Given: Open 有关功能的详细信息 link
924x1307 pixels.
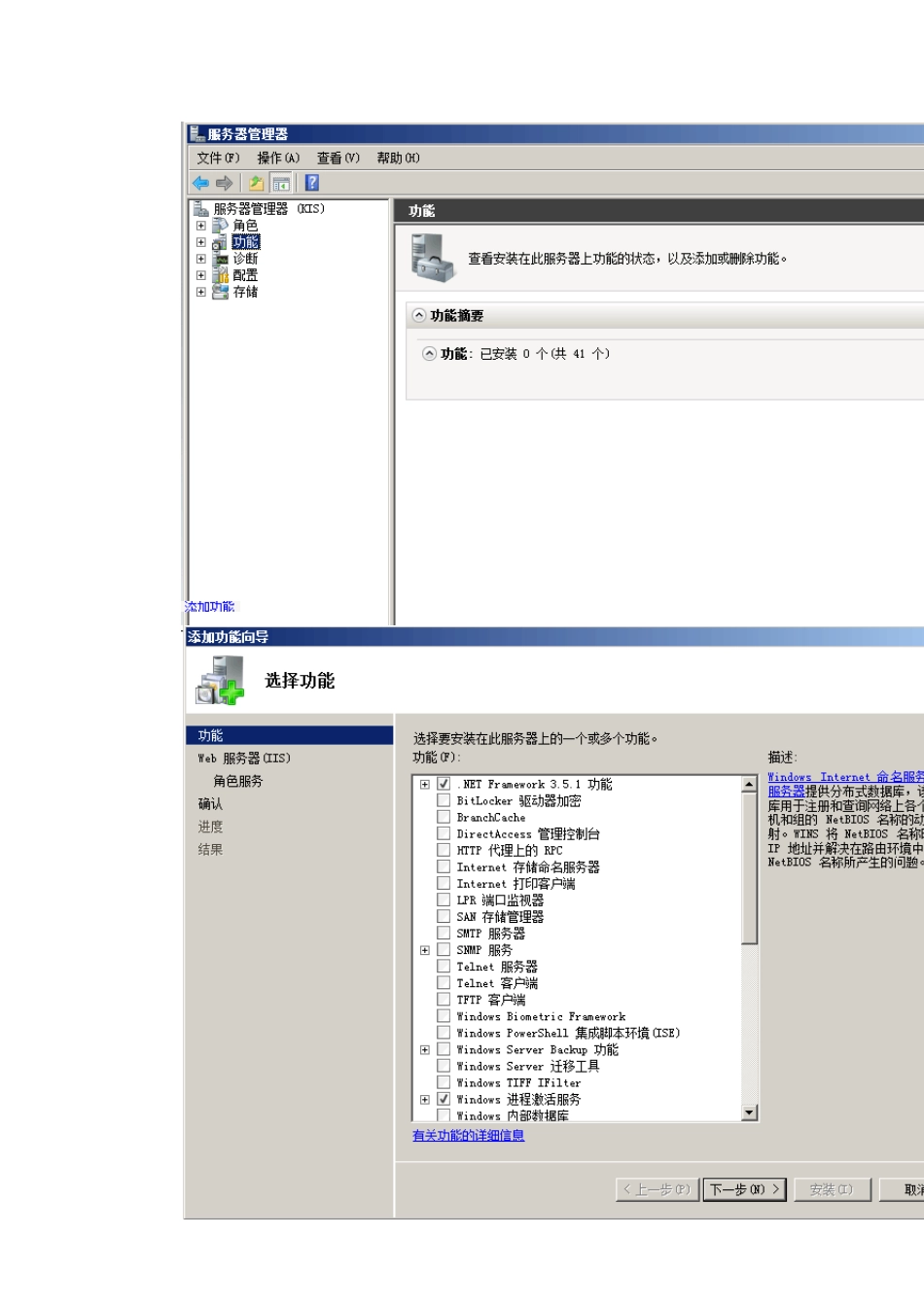Looking at the screenshot, I should coord(468,1136).
